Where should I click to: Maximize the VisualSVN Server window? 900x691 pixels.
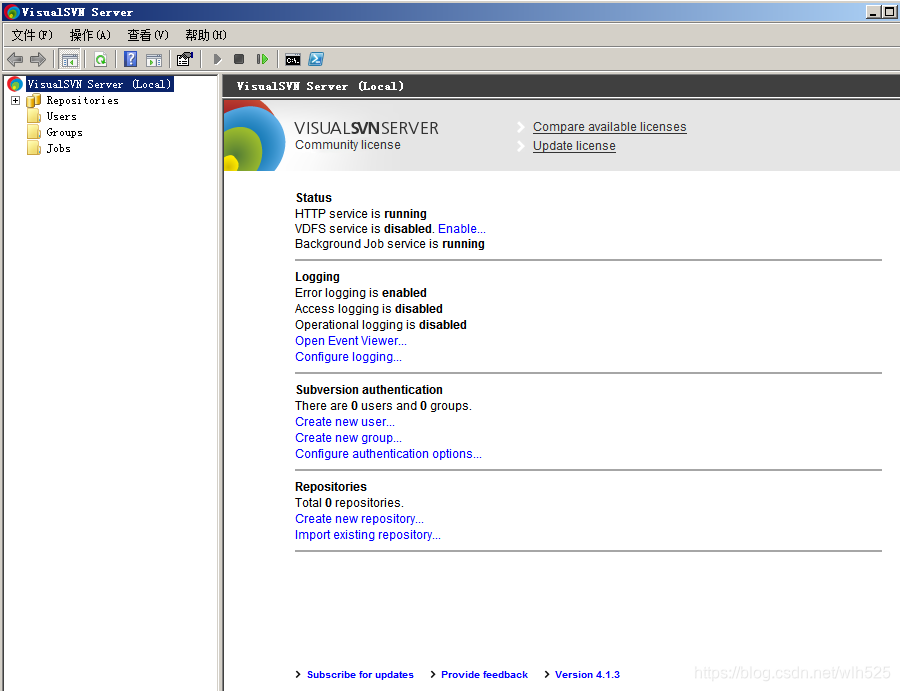coord(889,11)
